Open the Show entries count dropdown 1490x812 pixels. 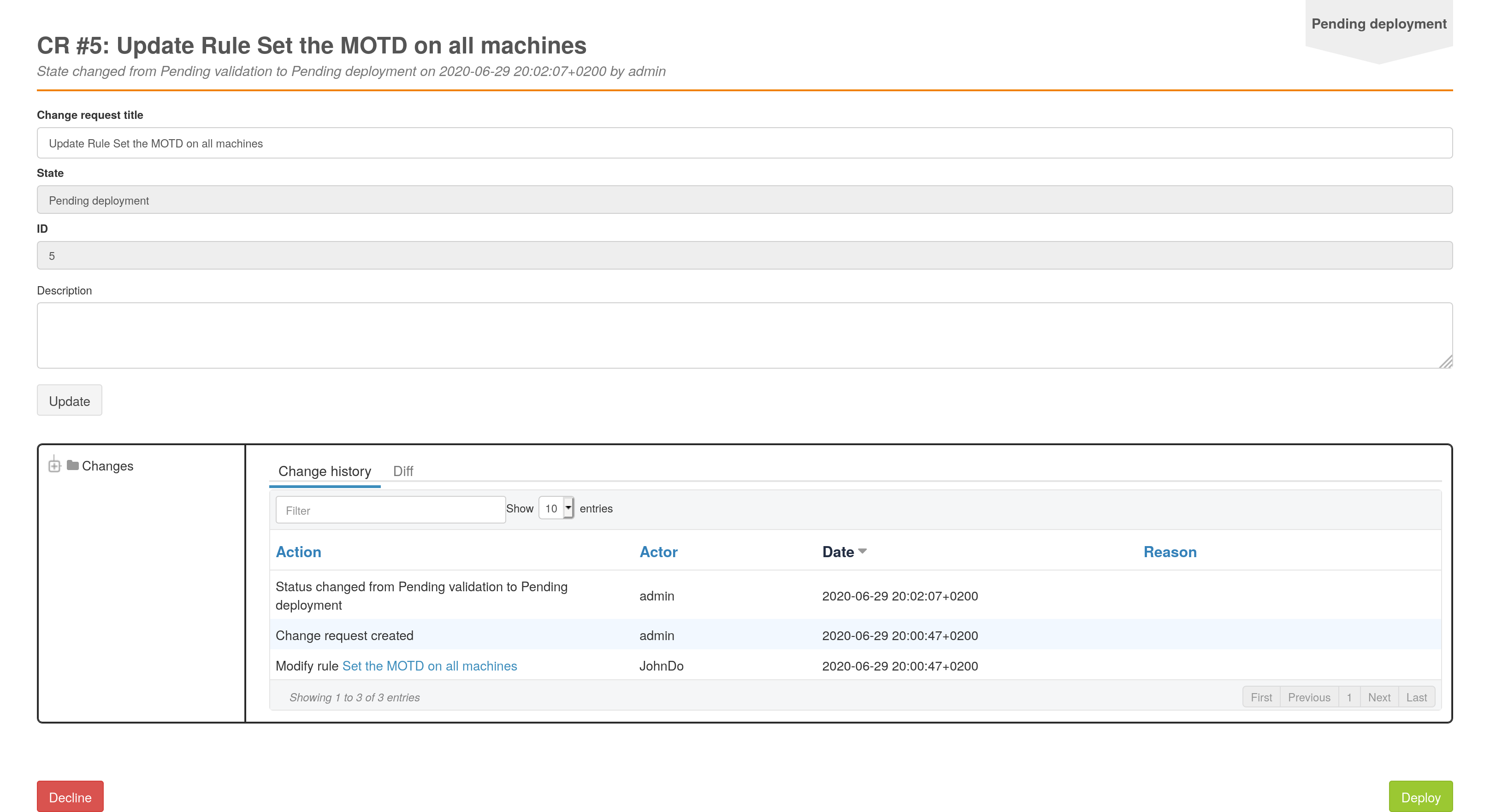pos(556,508)
